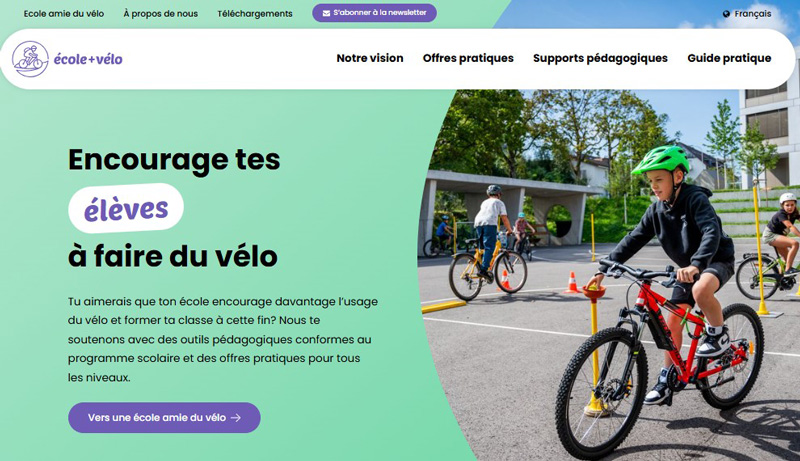Viewport: 800px width, 461px height.
Task: Open the Téléchargements page
Action: 255,14
